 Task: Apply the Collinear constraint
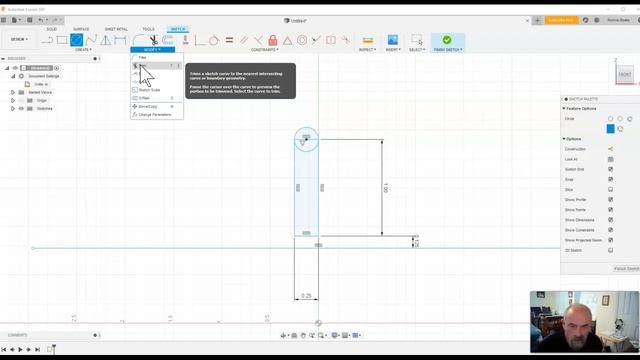click(316, 40)
